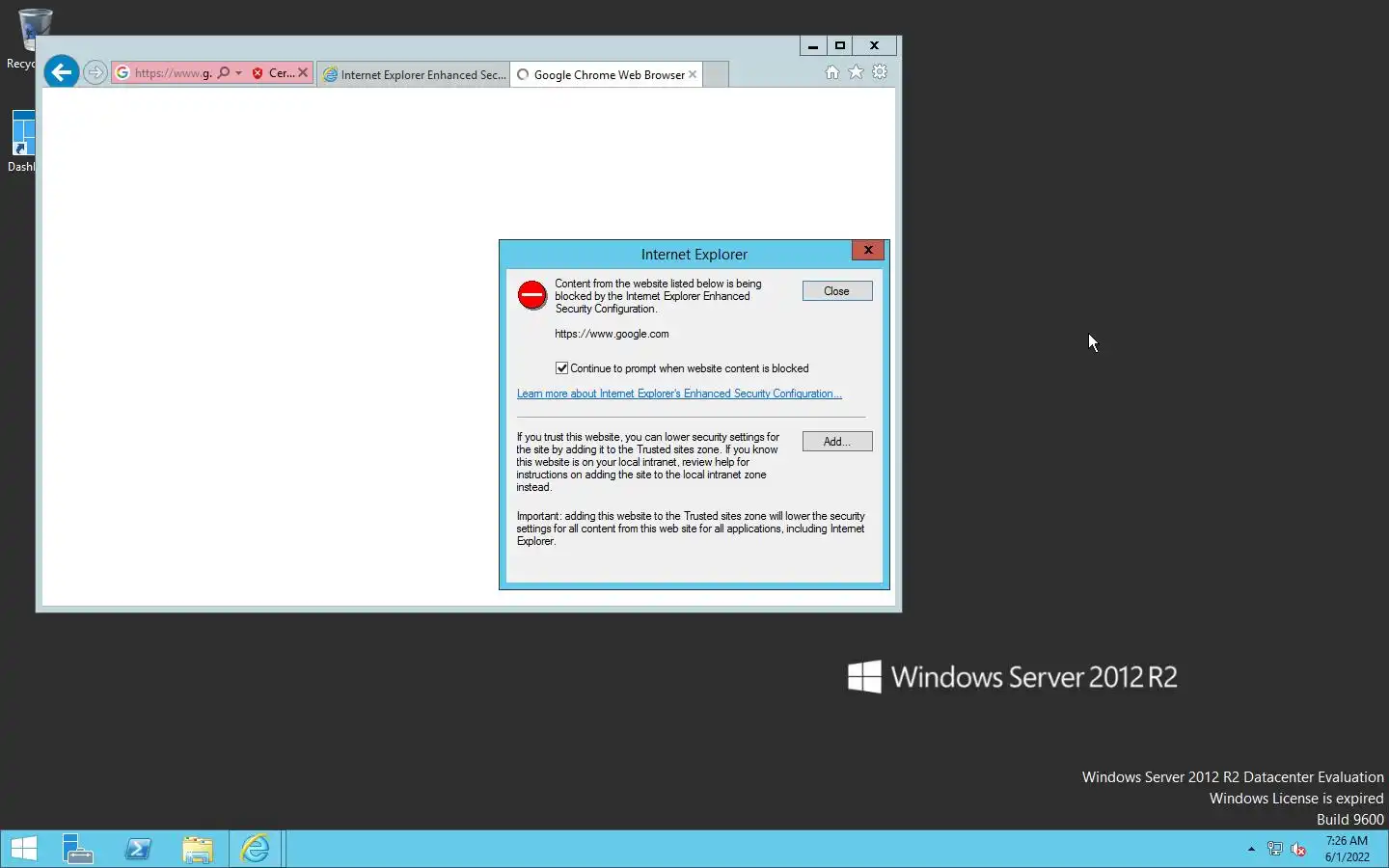Select the Dashboard desktop shortcut

click(23, 141)
